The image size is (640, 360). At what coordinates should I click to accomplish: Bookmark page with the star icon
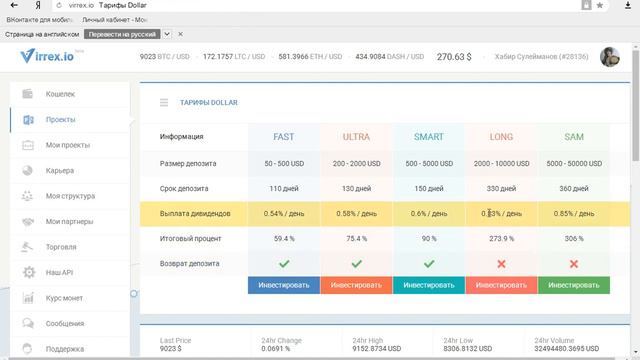coord(600,5)
